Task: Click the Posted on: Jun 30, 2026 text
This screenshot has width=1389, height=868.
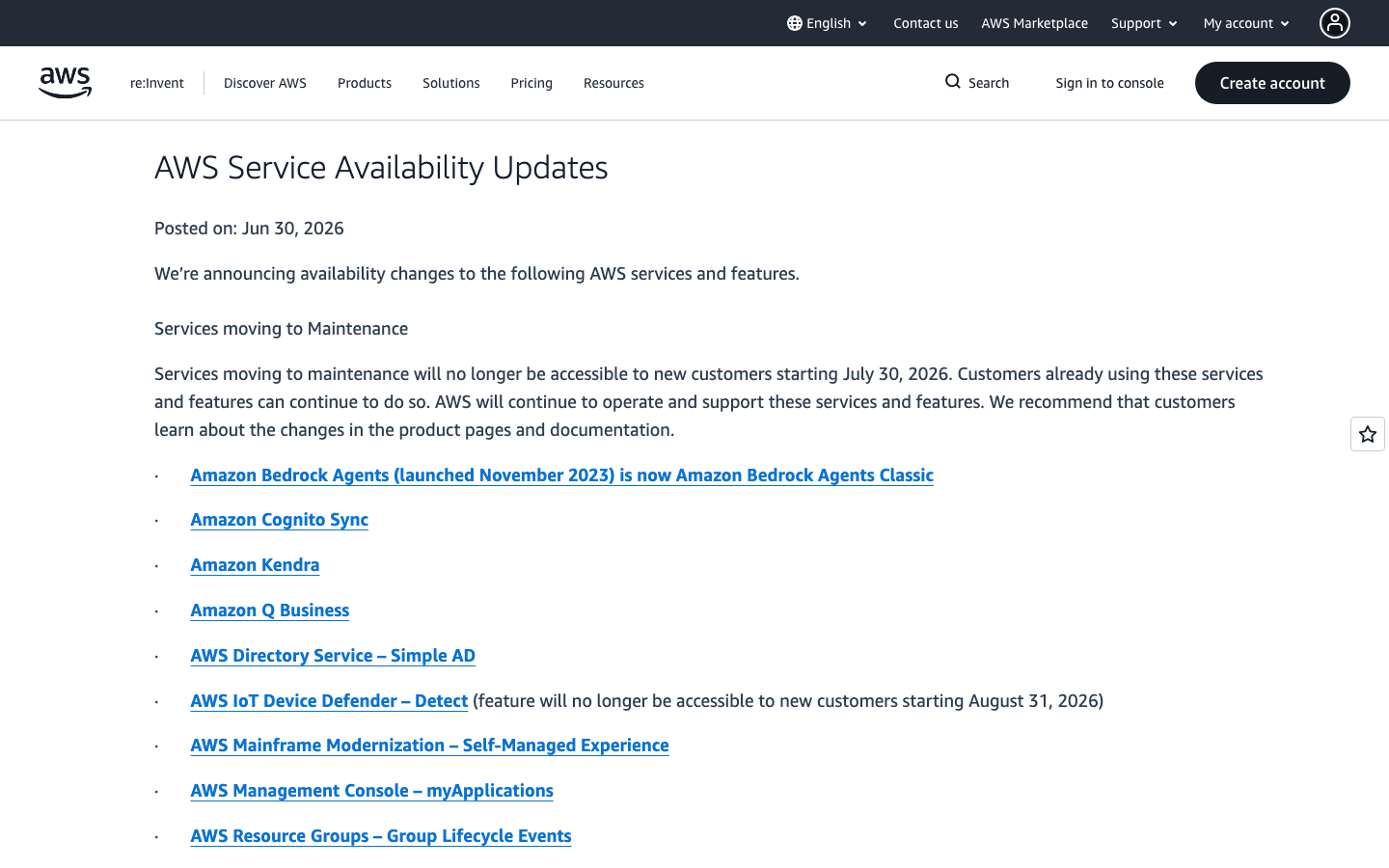Action: point(249,229)
